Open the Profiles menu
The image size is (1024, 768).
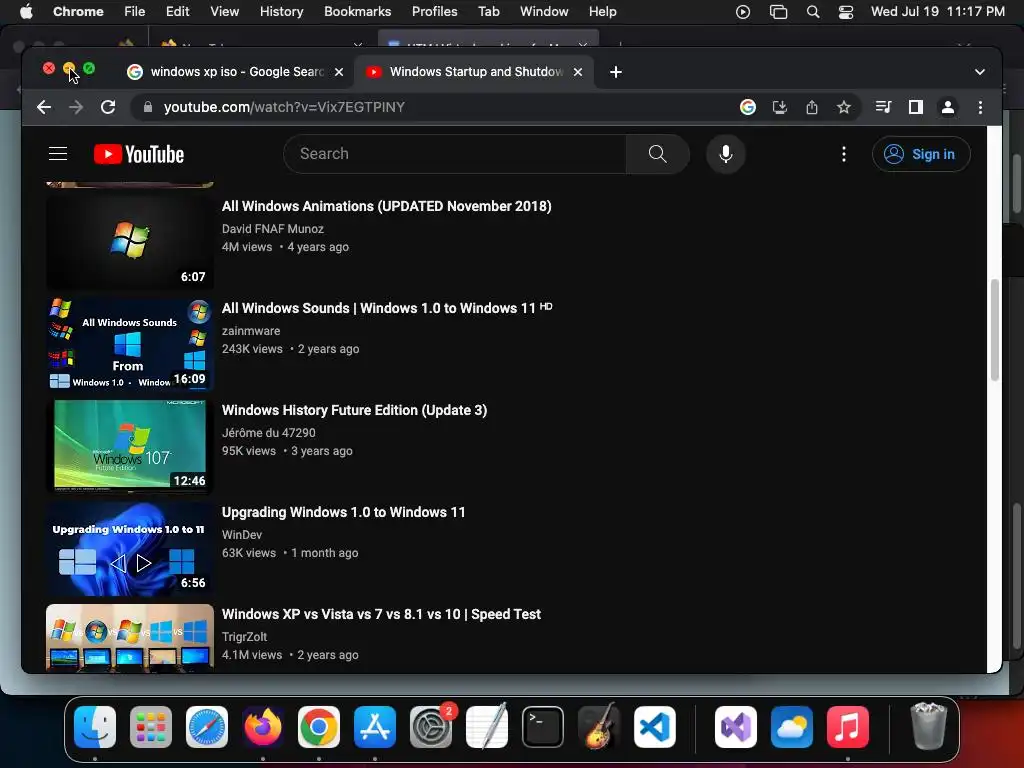coord(434,11)
